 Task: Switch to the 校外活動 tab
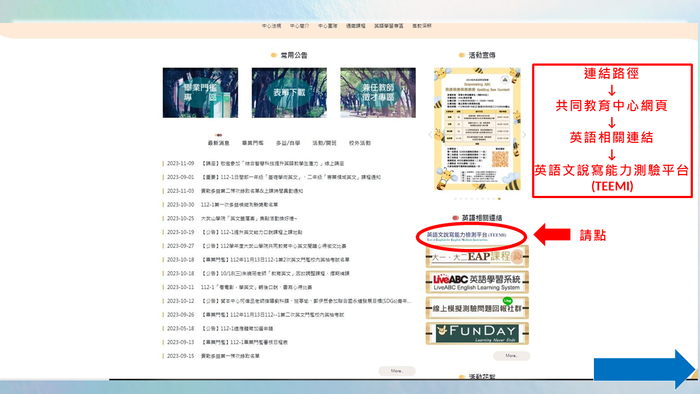tap(360, 143)
